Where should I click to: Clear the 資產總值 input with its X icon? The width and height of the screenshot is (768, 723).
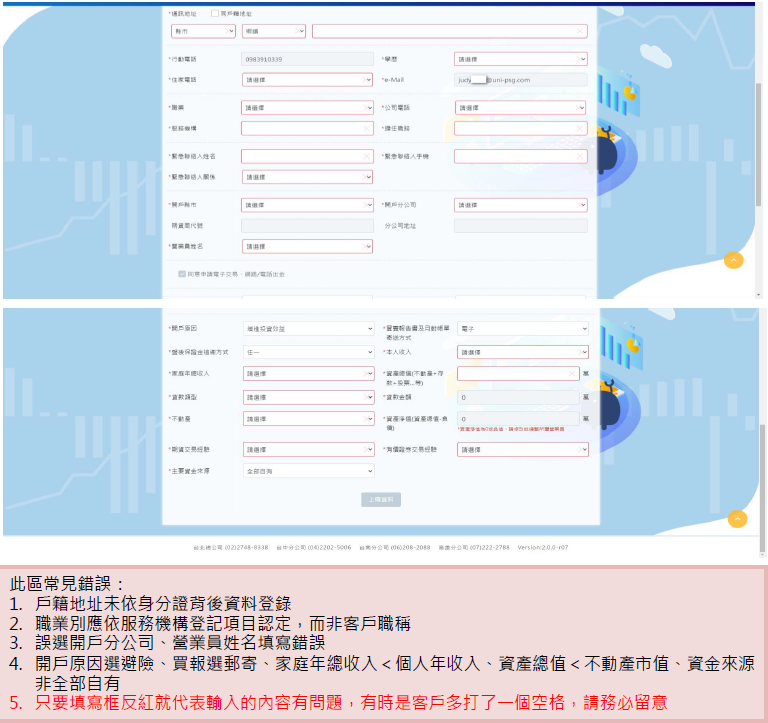click(573, 373)
